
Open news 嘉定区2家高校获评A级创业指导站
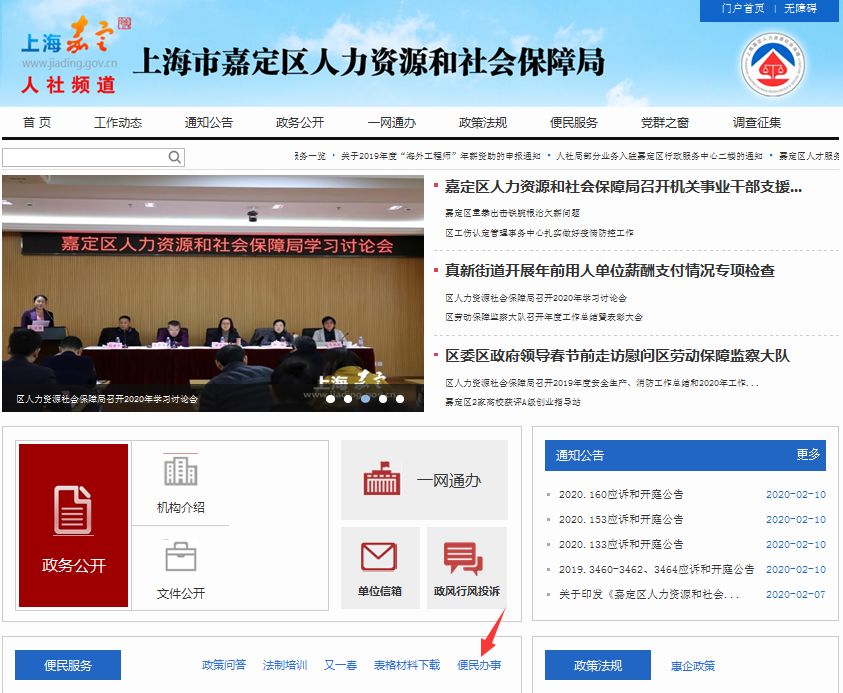point(512,402)
